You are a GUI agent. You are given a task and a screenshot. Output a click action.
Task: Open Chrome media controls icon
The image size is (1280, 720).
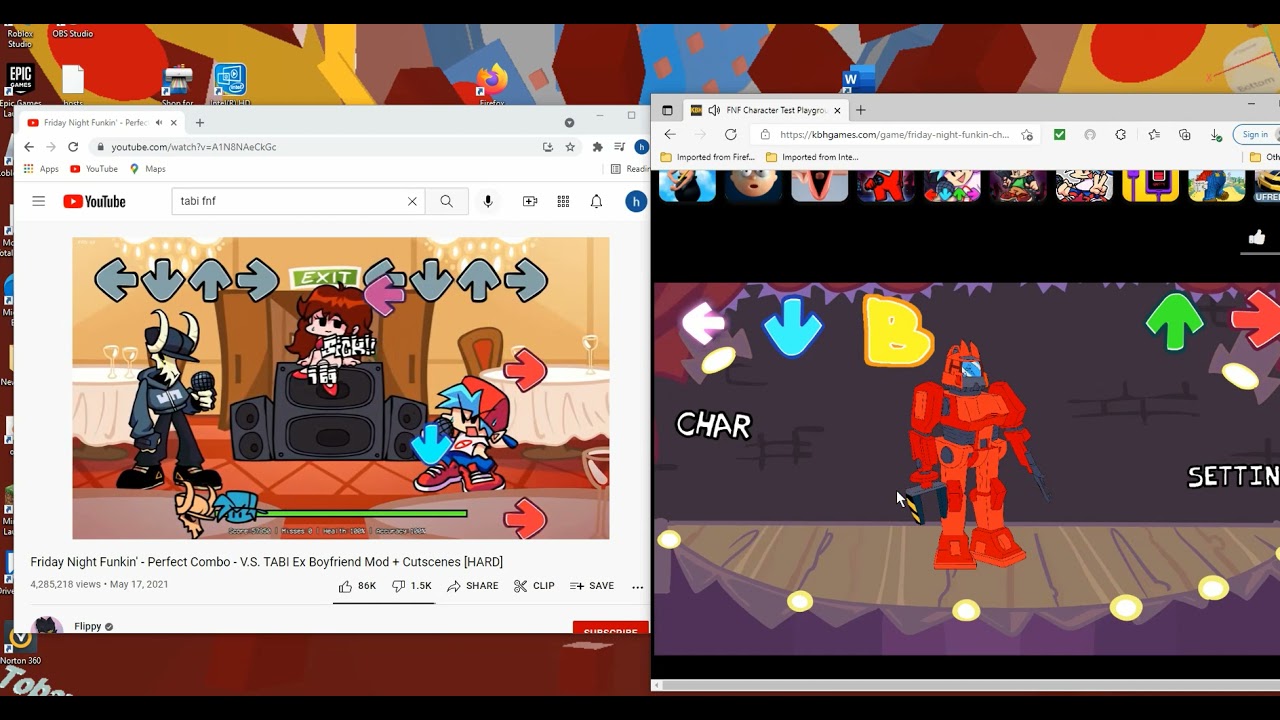coord(620,147)
